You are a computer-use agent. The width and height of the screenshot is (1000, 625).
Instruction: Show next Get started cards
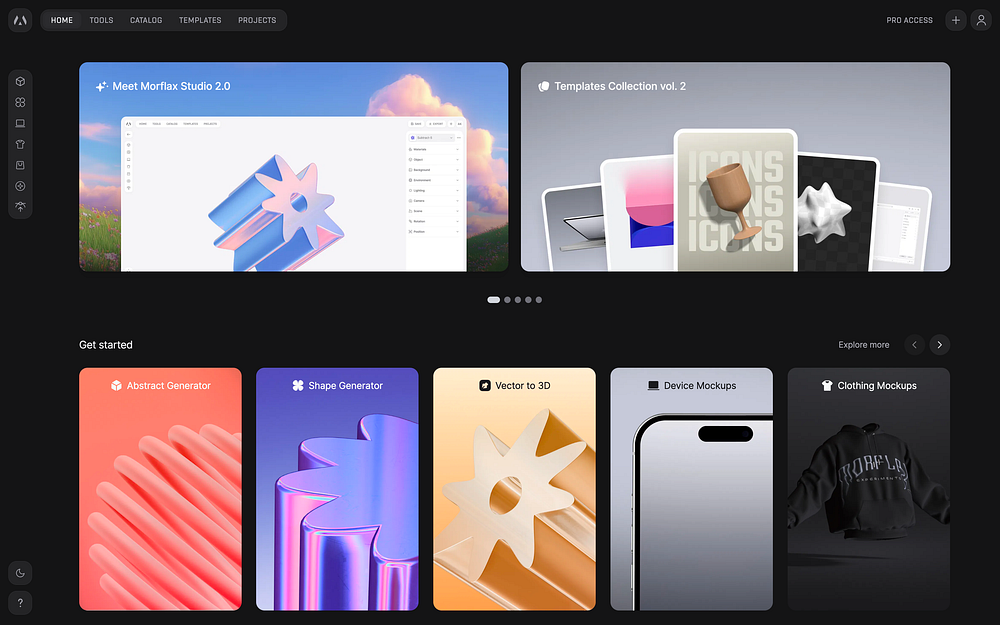[939, 345]
